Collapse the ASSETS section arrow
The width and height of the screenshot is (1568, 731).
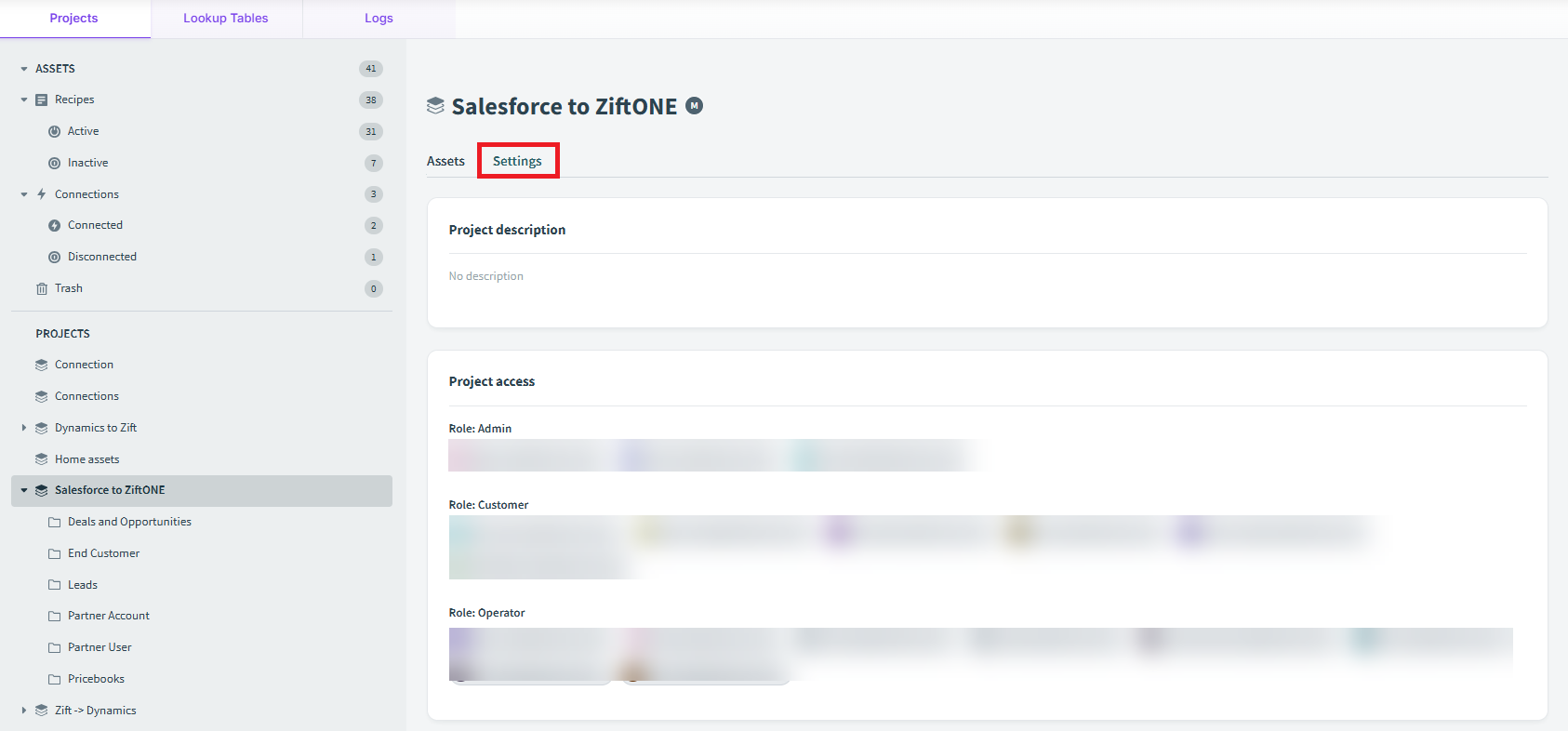coord(24,69)
